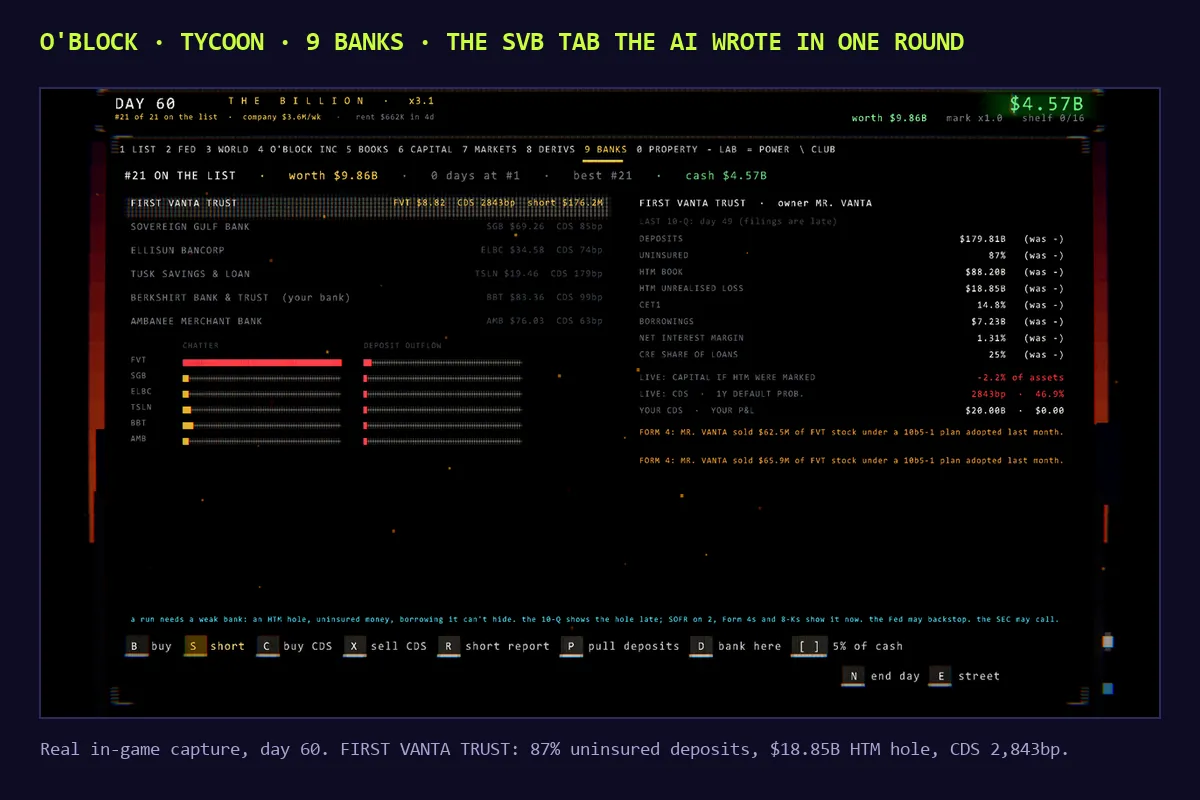Click the TSLN chatter bar
This screenshot has width=1200, height=800.
coord(262,409)
